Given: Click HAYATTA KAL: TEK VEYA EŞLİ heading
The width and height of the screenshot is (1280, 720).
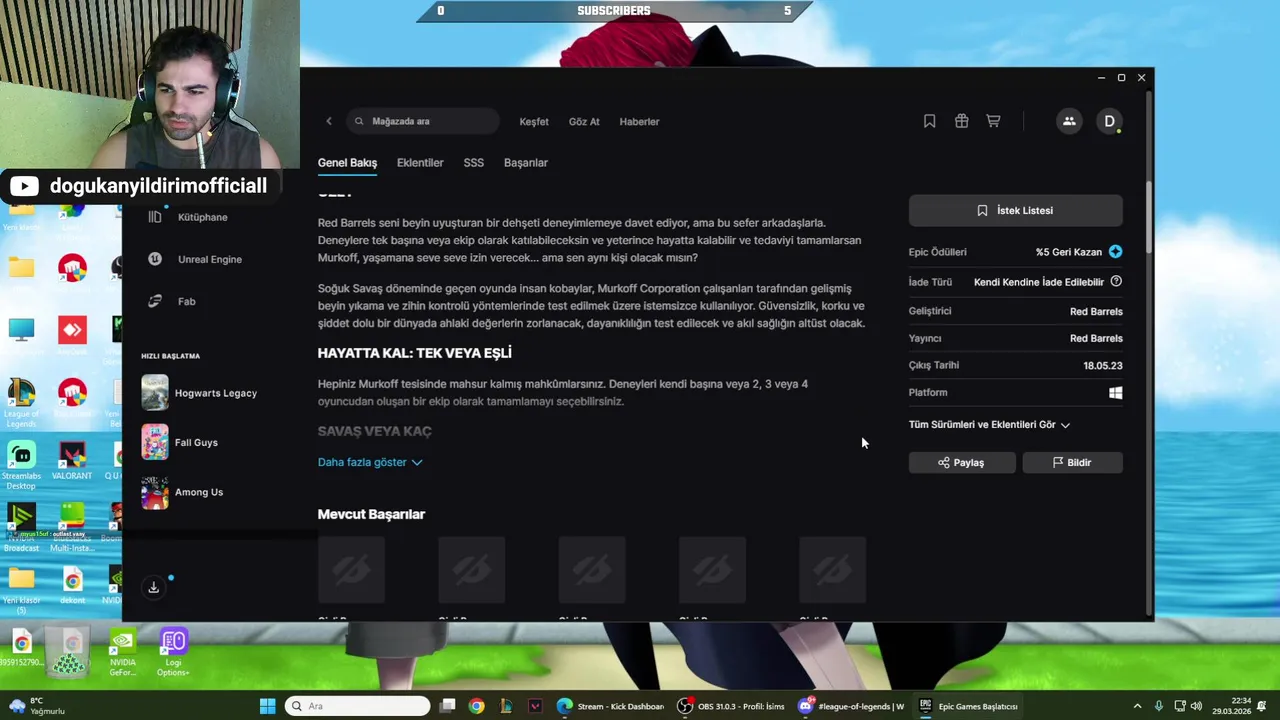Looking at the screenshot, I should 414,353.
